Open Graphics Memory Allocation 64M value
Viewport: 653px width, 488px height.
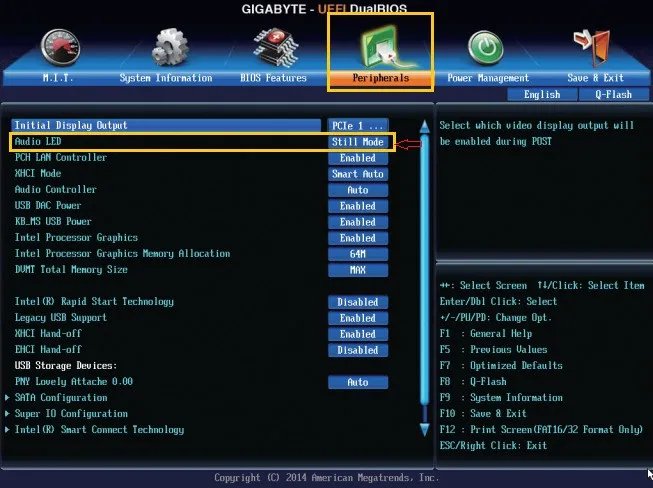(358, 254)
